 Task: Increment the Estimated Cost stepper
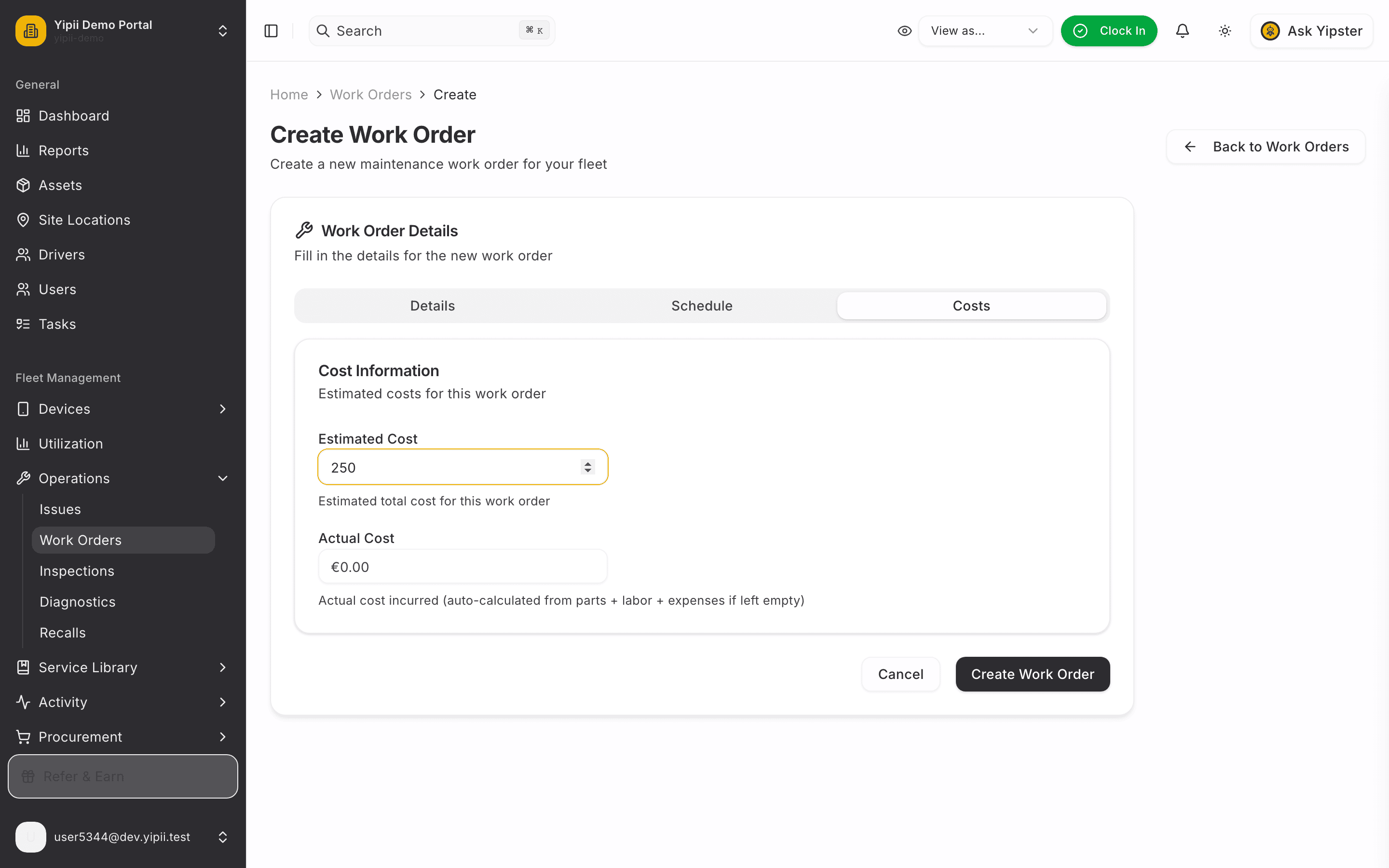(588, 463)
